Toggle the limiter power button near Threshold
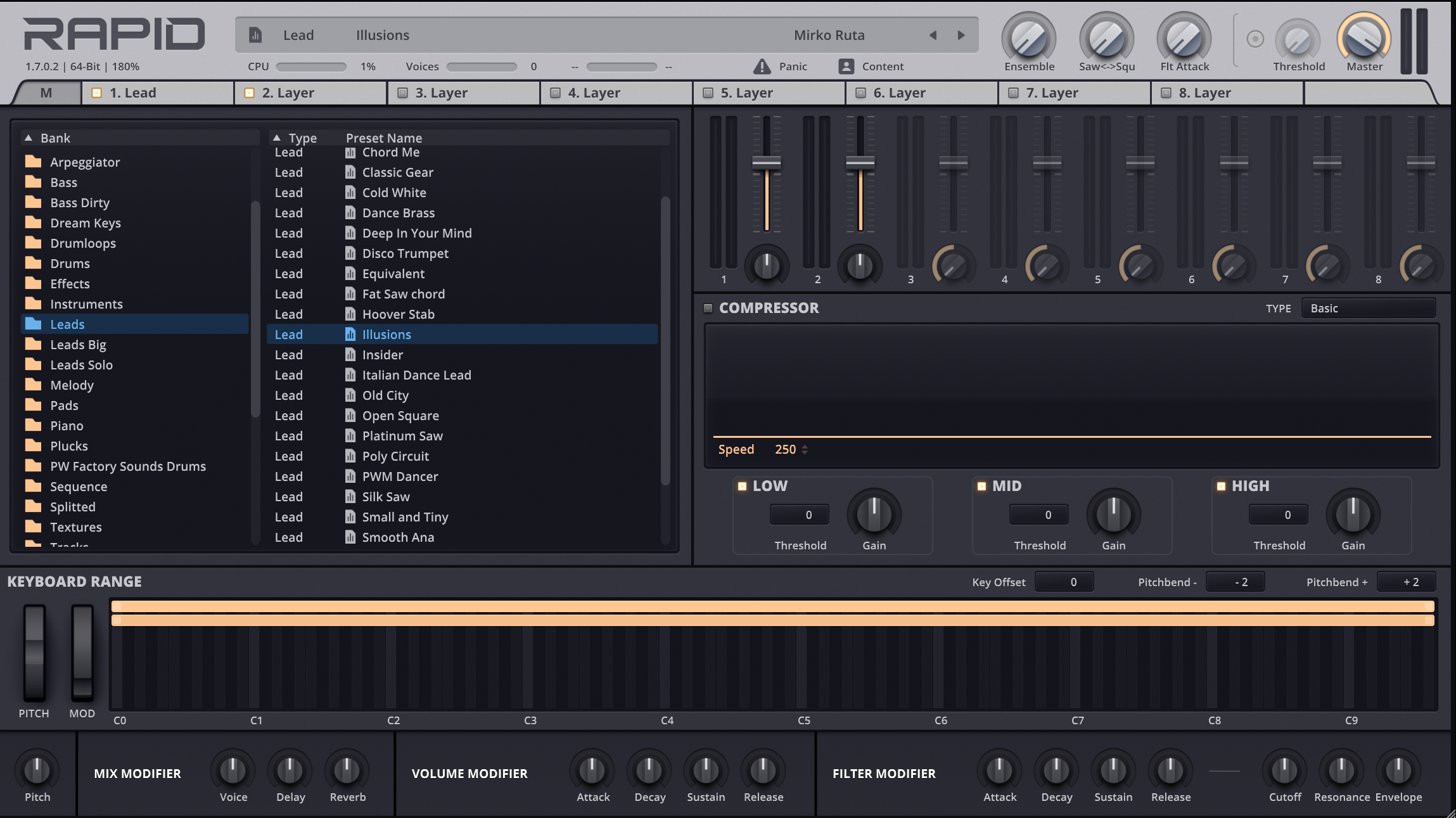 pos(1255,39)
